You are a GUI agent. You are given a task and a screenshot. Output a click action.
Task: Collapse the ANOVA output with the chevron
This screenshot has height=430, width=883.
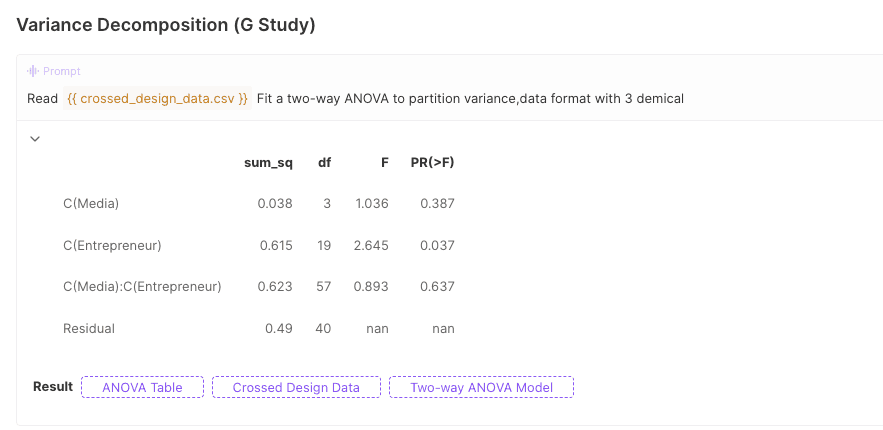coord(35,138)
